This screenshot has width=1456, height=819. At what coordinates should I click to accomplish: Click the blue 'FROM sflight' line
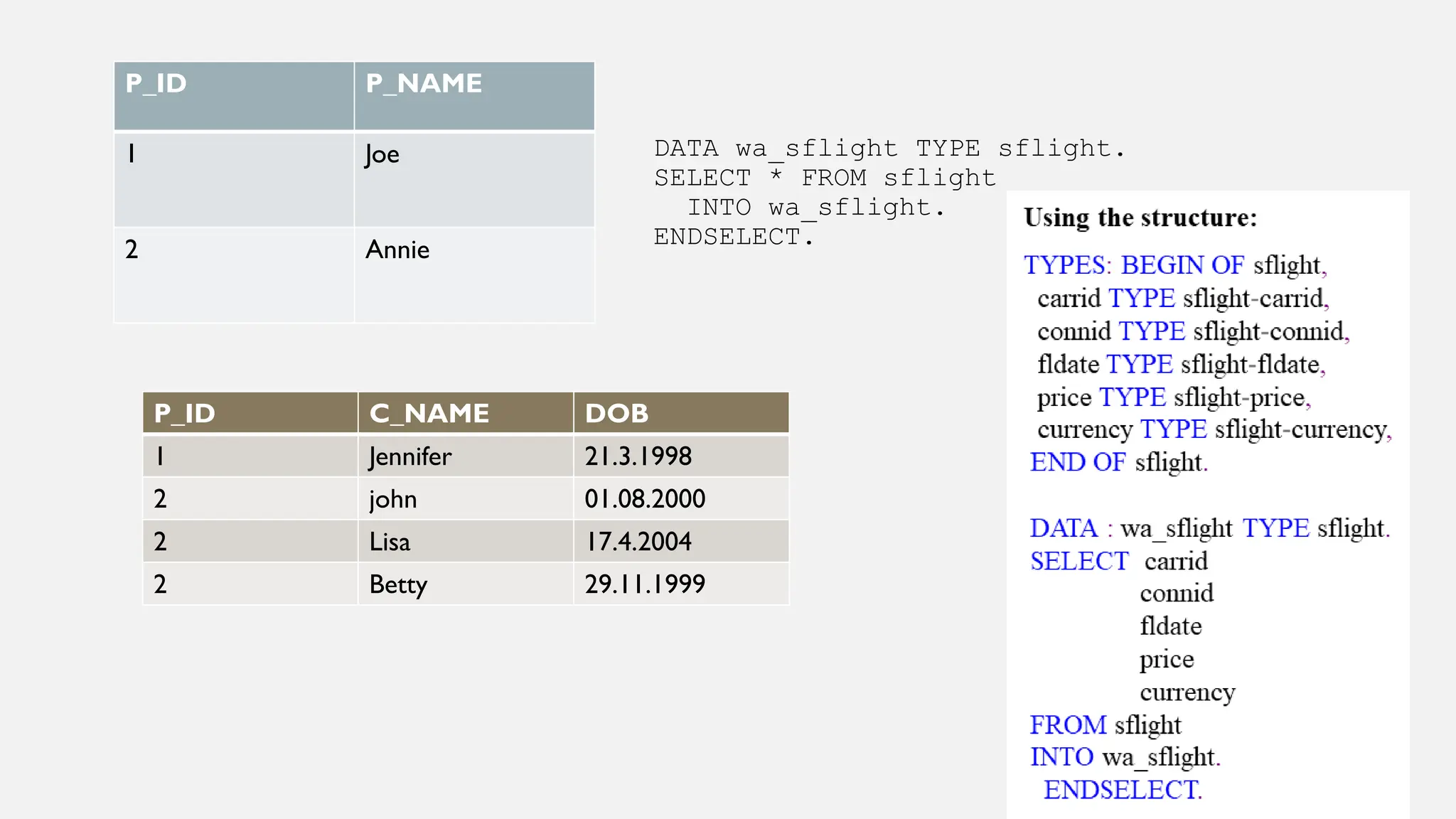[x=1106, y=725]
